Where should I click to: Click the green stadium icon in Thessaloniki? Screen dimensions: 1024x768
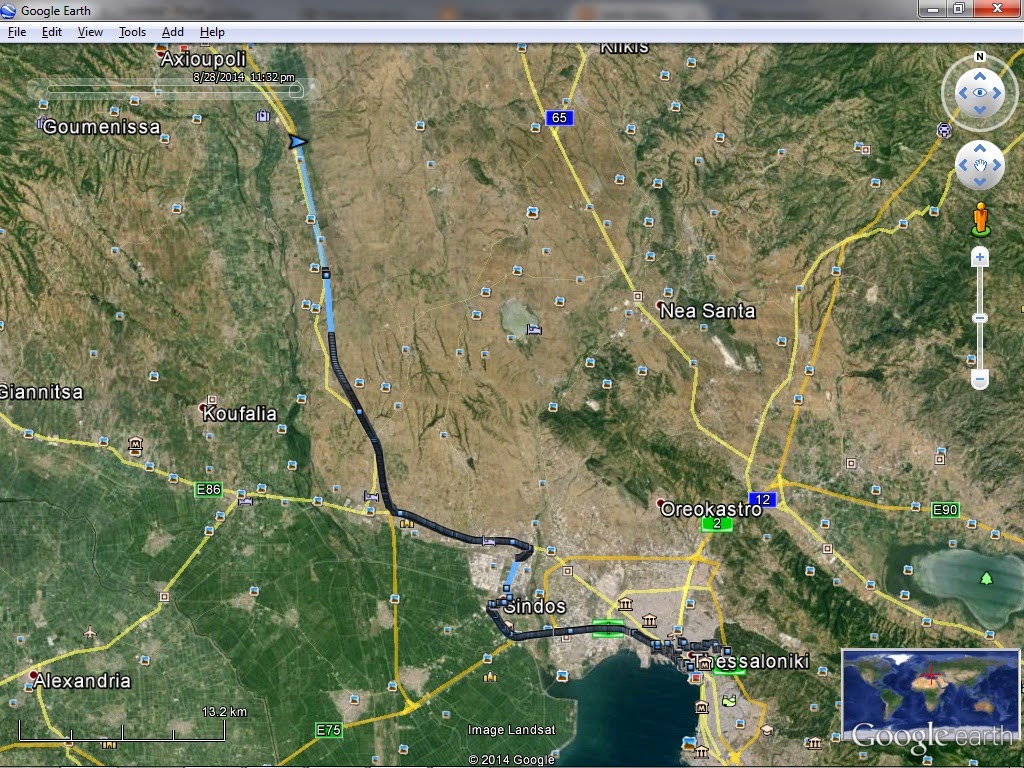729,701
